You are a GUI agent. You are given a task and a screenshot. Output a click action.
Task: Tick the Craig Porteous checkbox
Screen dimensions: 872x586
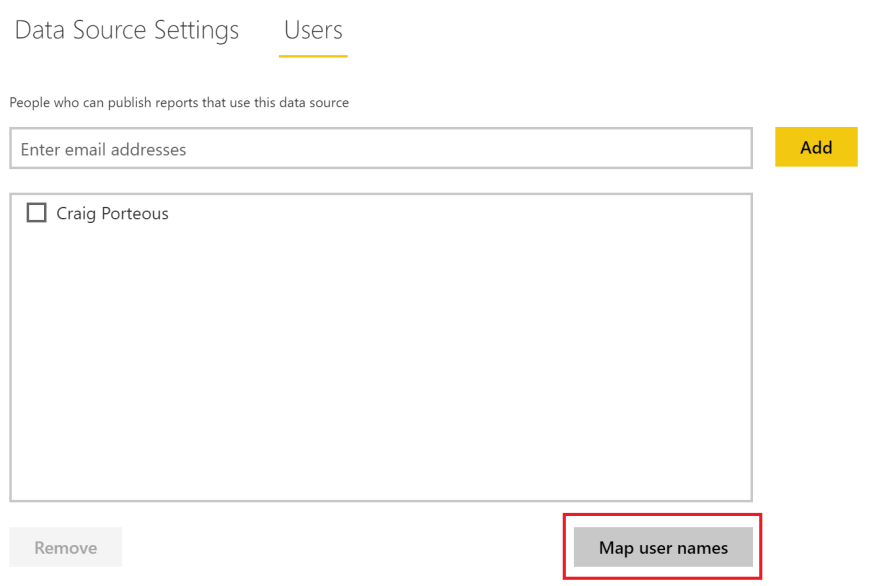(x=37, y=213)
